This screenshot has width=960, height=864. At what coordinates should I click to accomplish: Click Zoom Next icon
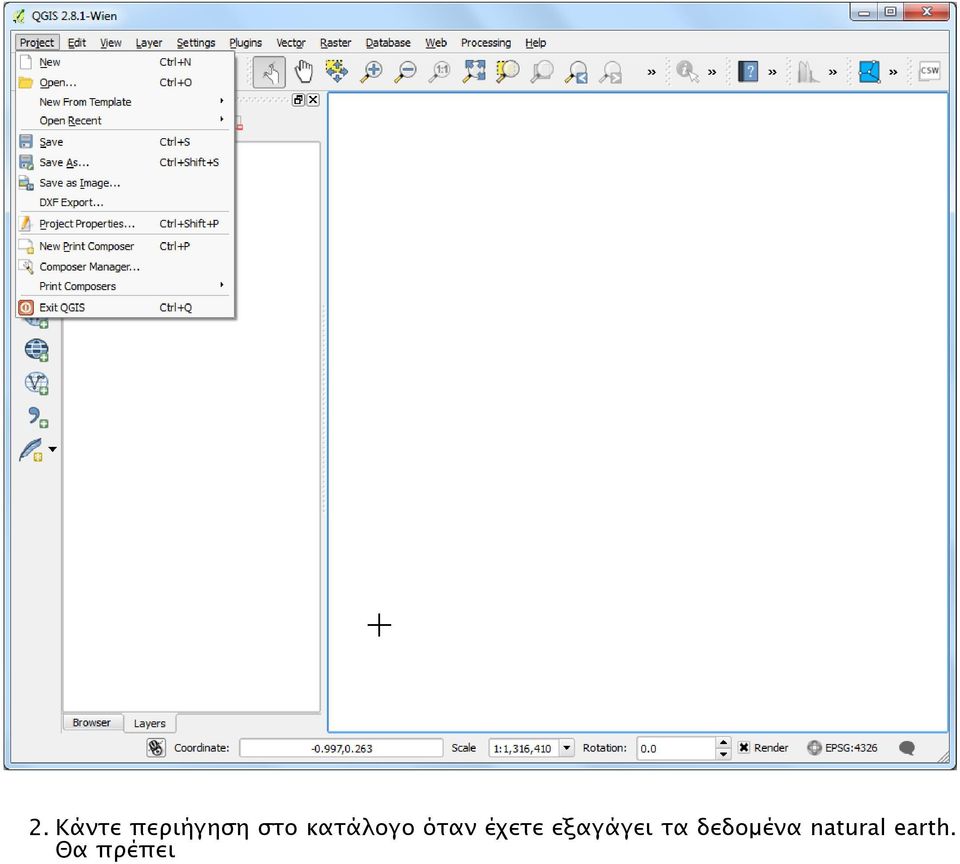click(x=610, y=72)
